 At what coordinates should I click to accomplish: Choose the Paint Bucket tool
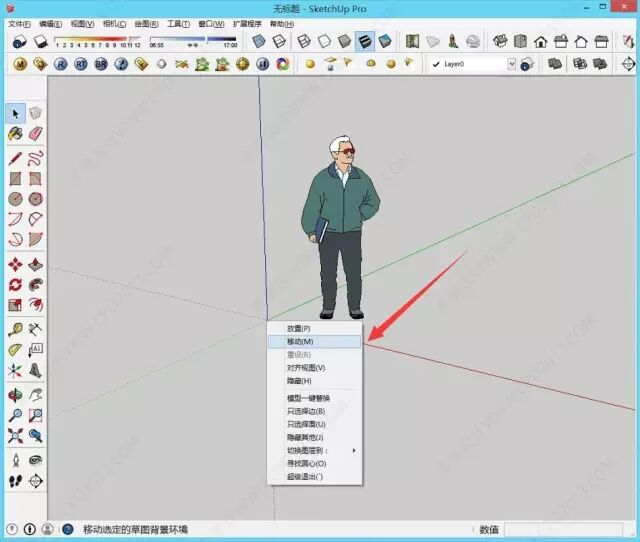16,134
